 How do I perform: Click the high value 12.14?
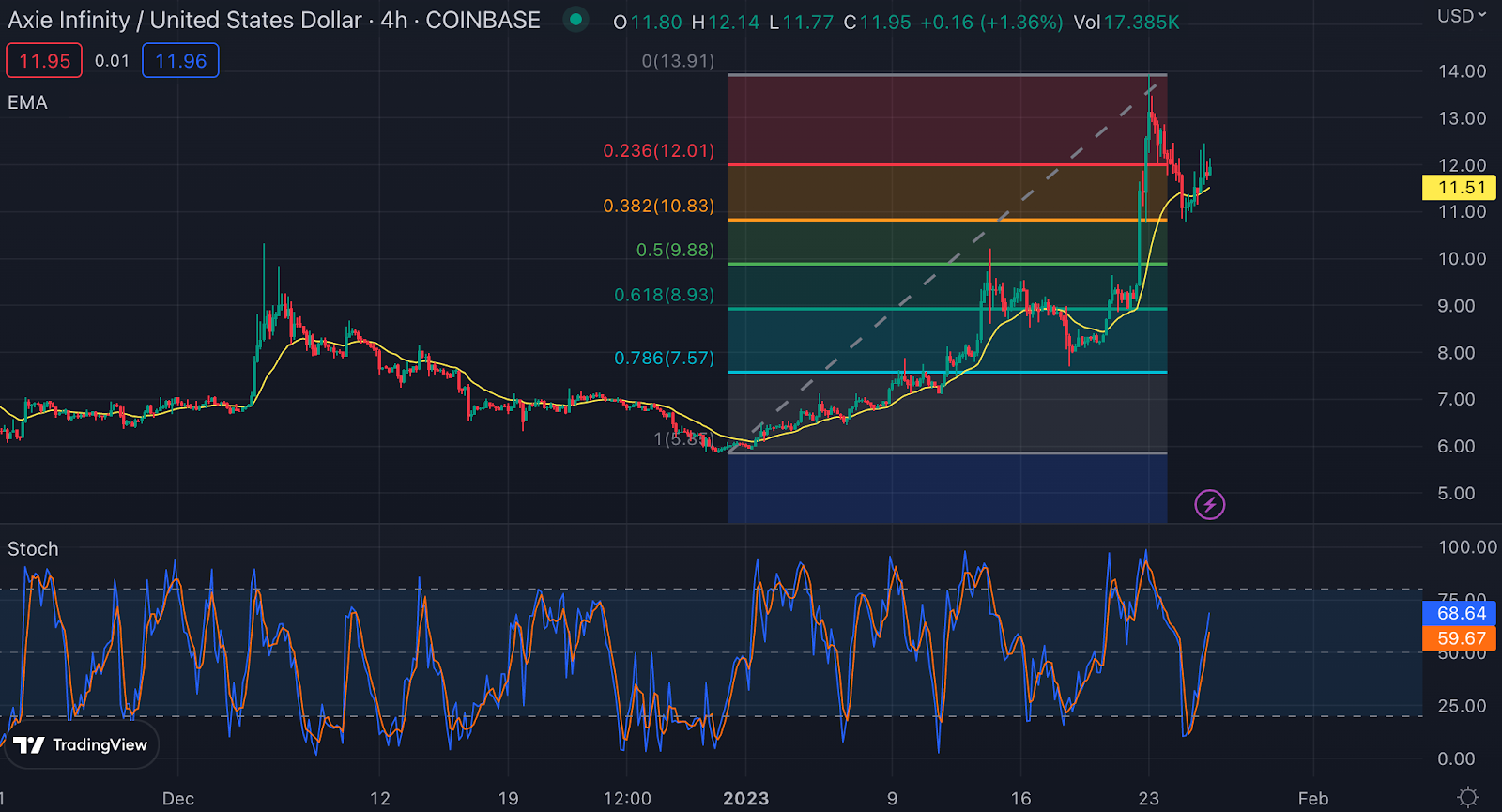click(x=733, y=22)
